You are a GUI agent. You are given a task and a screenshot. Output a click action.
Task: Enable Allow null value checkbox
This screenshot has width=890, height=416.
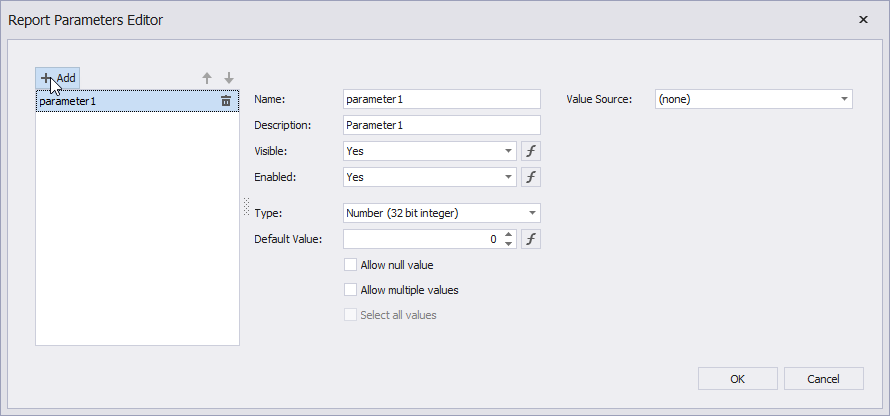click(350, 265)
